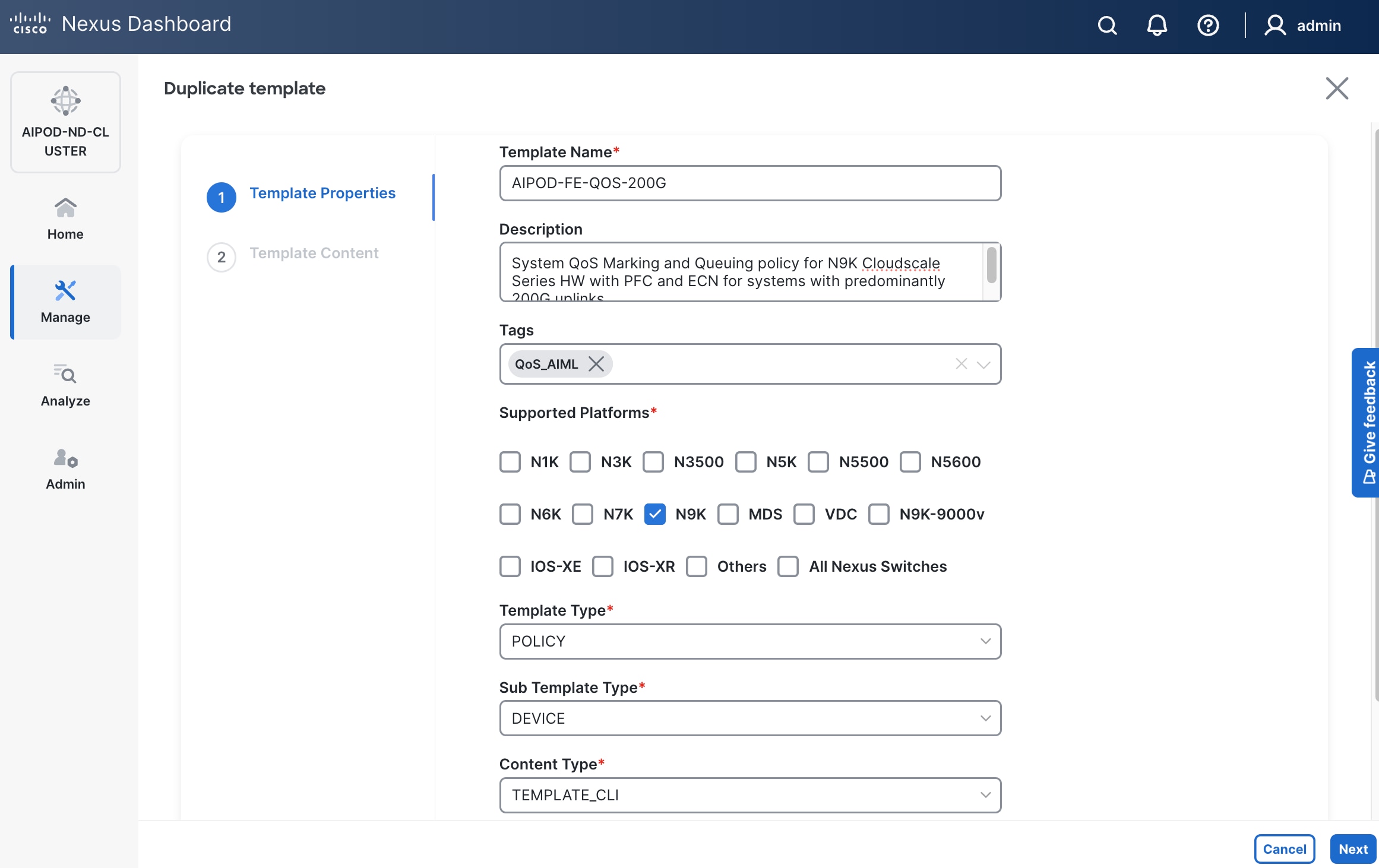Screen dimensions: 1379x868
Task: Open the Sub Template Type dropdown
Action: pyautogui.click(x=985, y=718)
